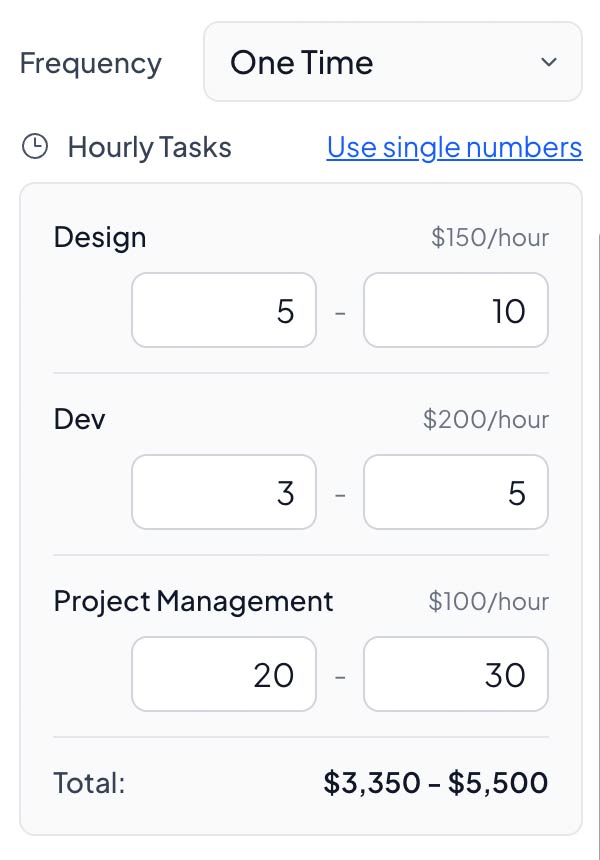Click the Use single numbers link

(x=453, y=147)
